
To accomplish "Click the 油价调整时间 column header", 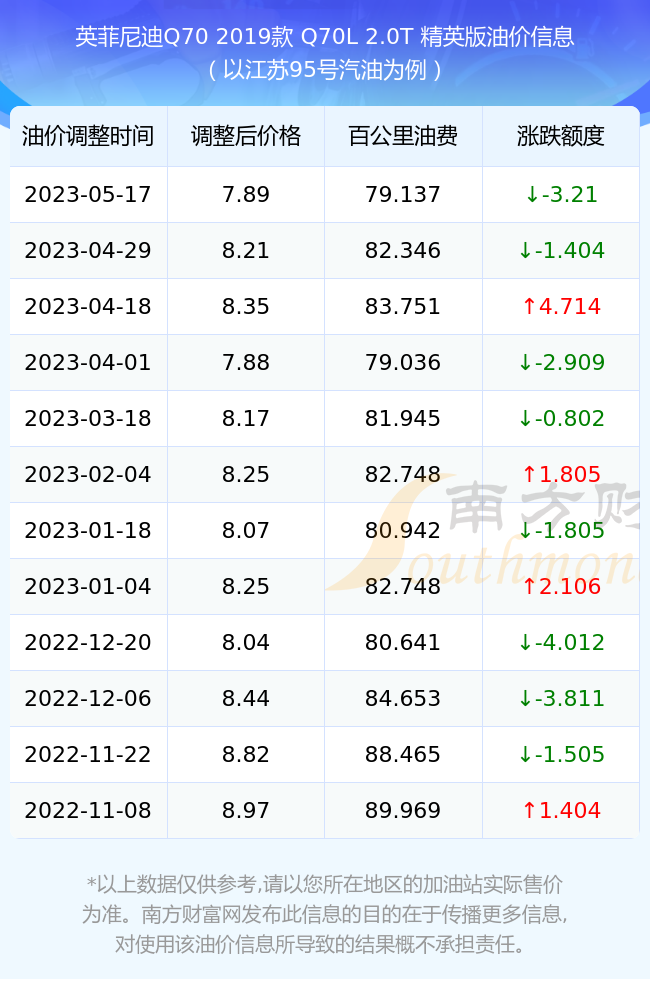I will (x=88, y=136).
